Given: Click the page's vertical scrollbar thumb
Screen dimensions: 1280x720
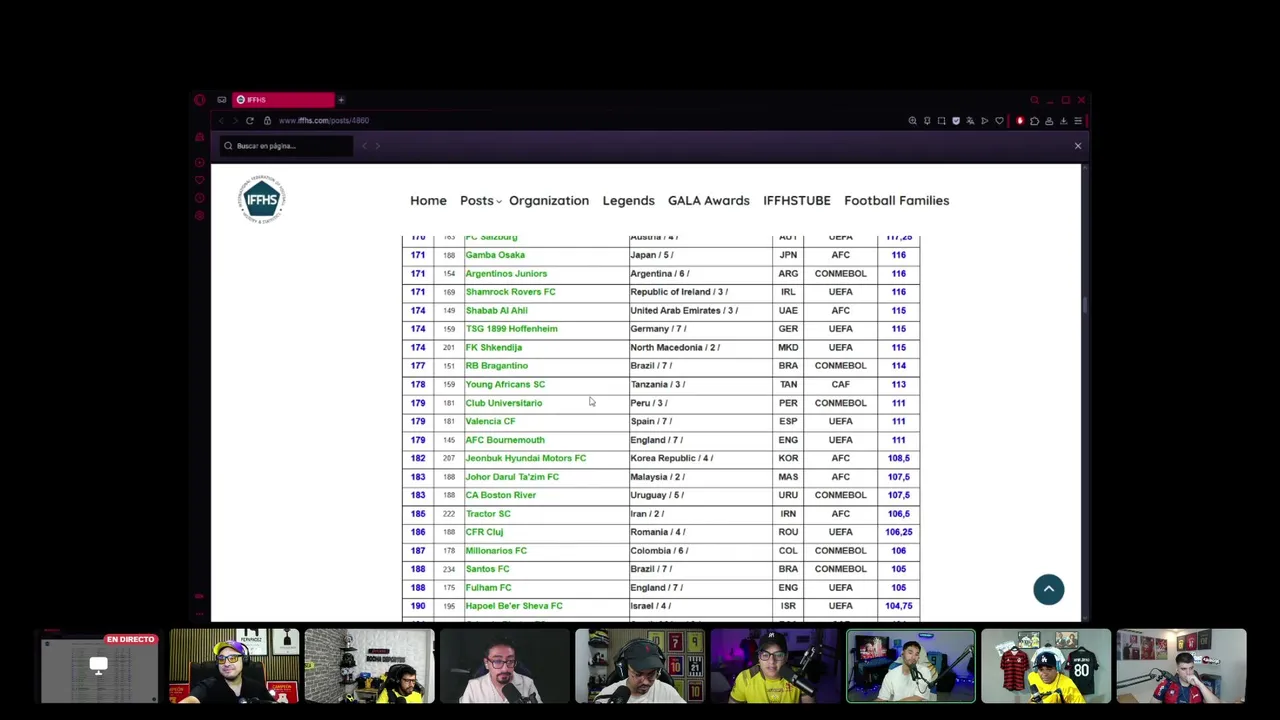Looking at the screenshot, I should tap(1084, 305).
